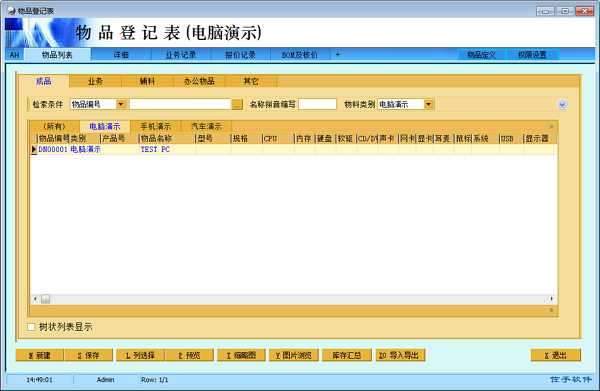Screen dimensions: 600x391
Task: Open the 办公物品 tab
Action: 199,81
